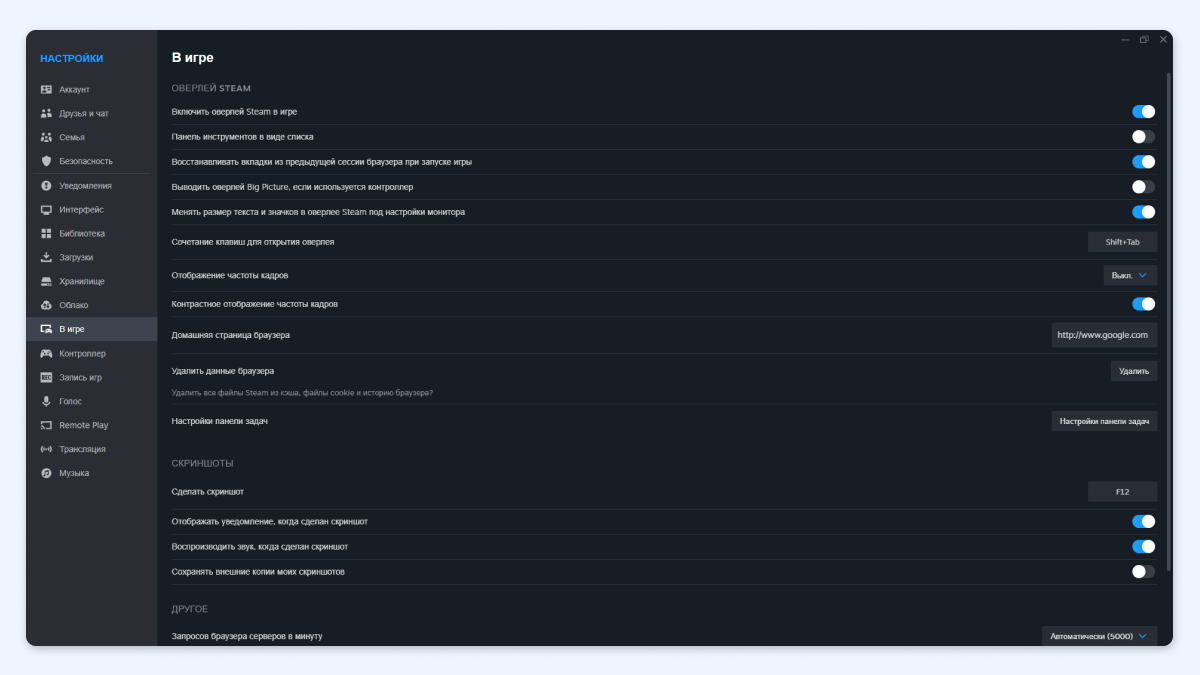Click the Семья people icon
This screenshot has height=675, width=1200.
[x=46, y=138]
